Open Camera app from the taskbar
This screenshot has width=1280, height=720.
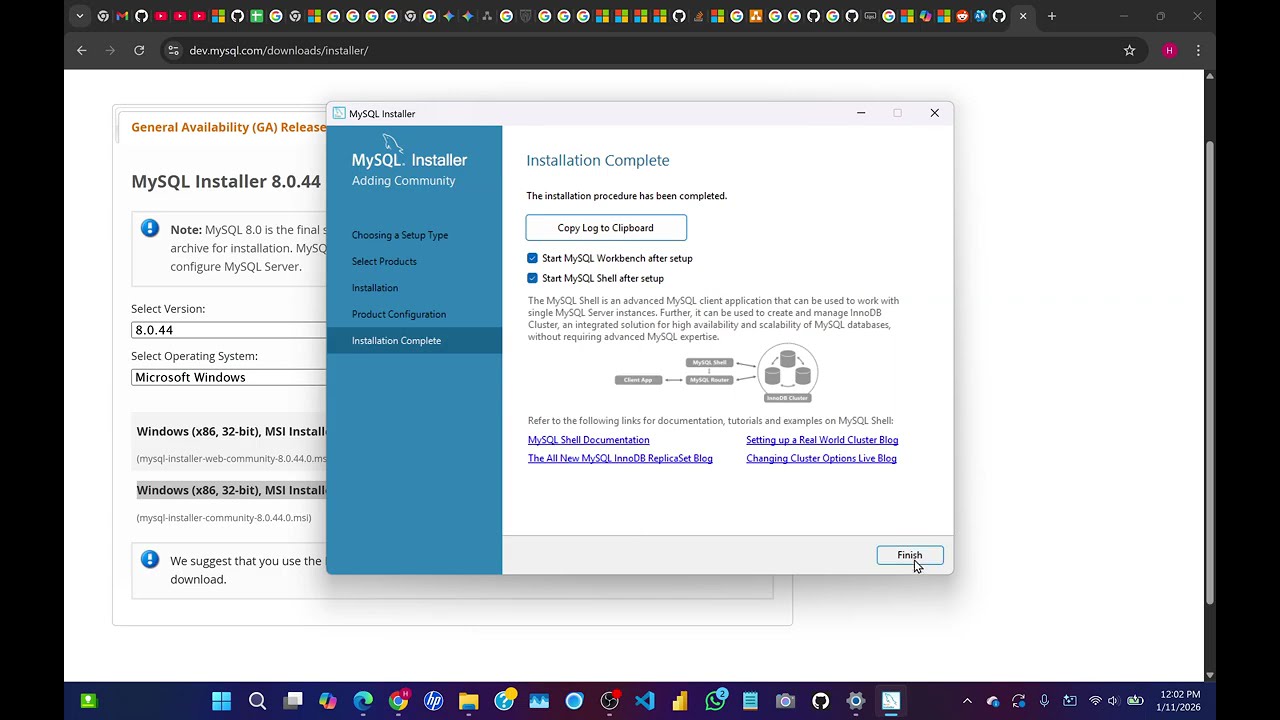pos(785,701)
